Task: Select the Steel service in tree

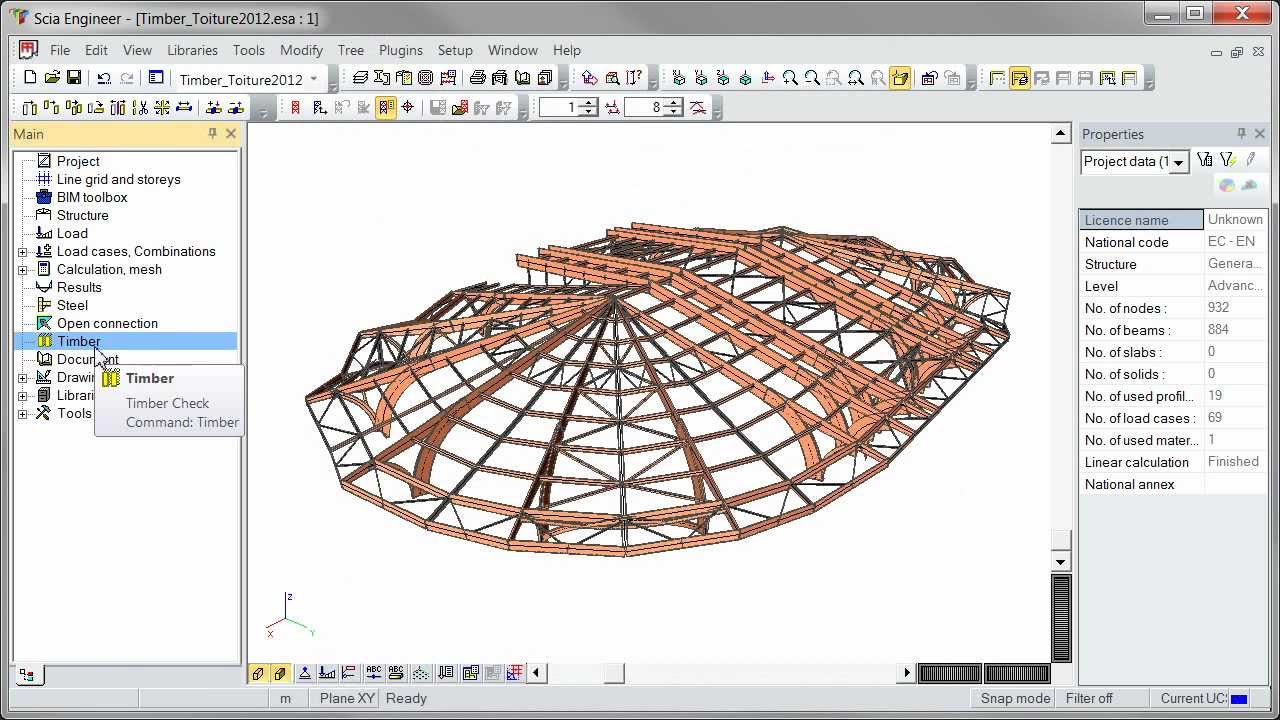Action: click(72, 305)
